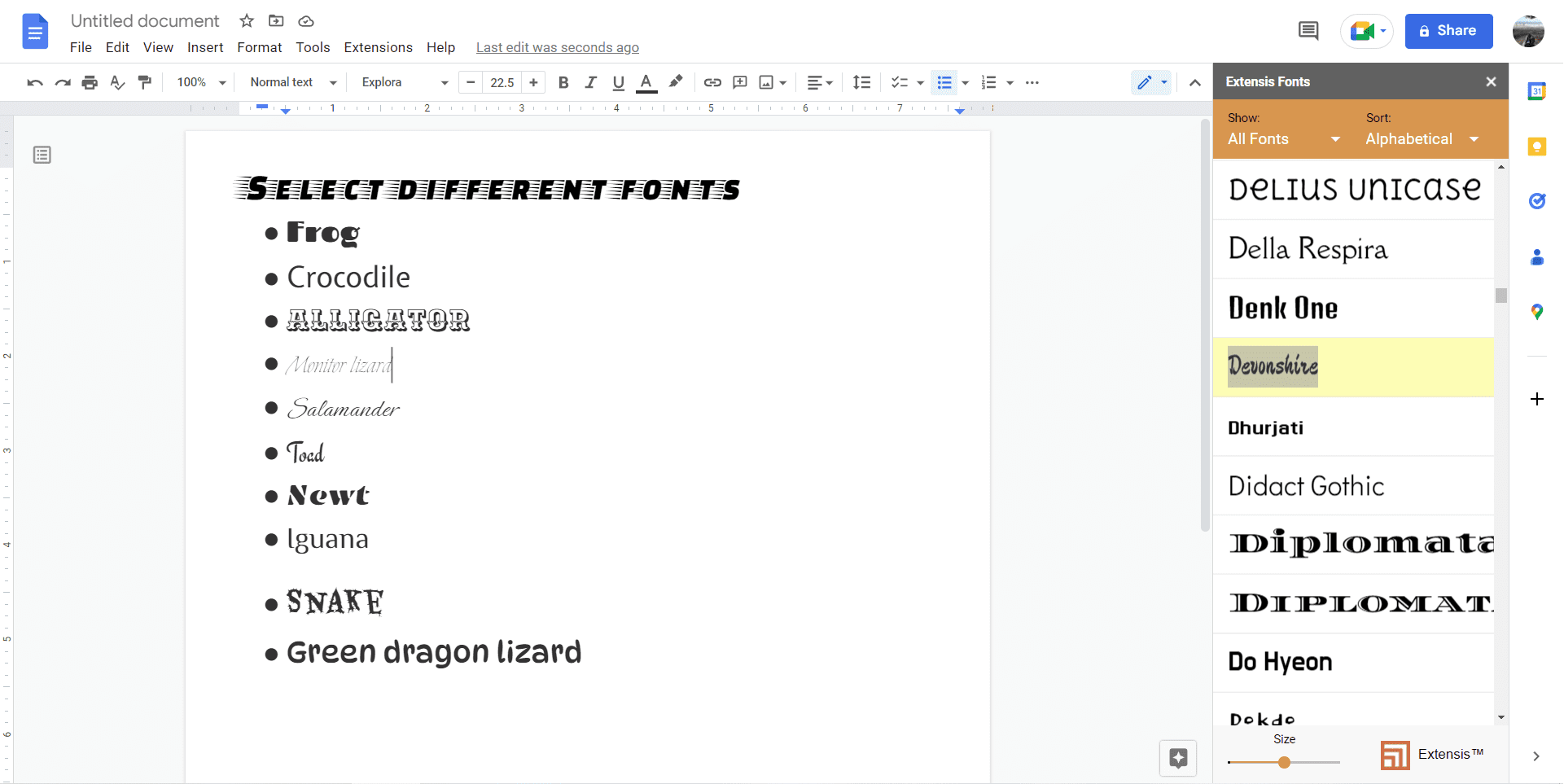Open the Format menu
The height and width of the screenshot is (784, 1564).
259,47
